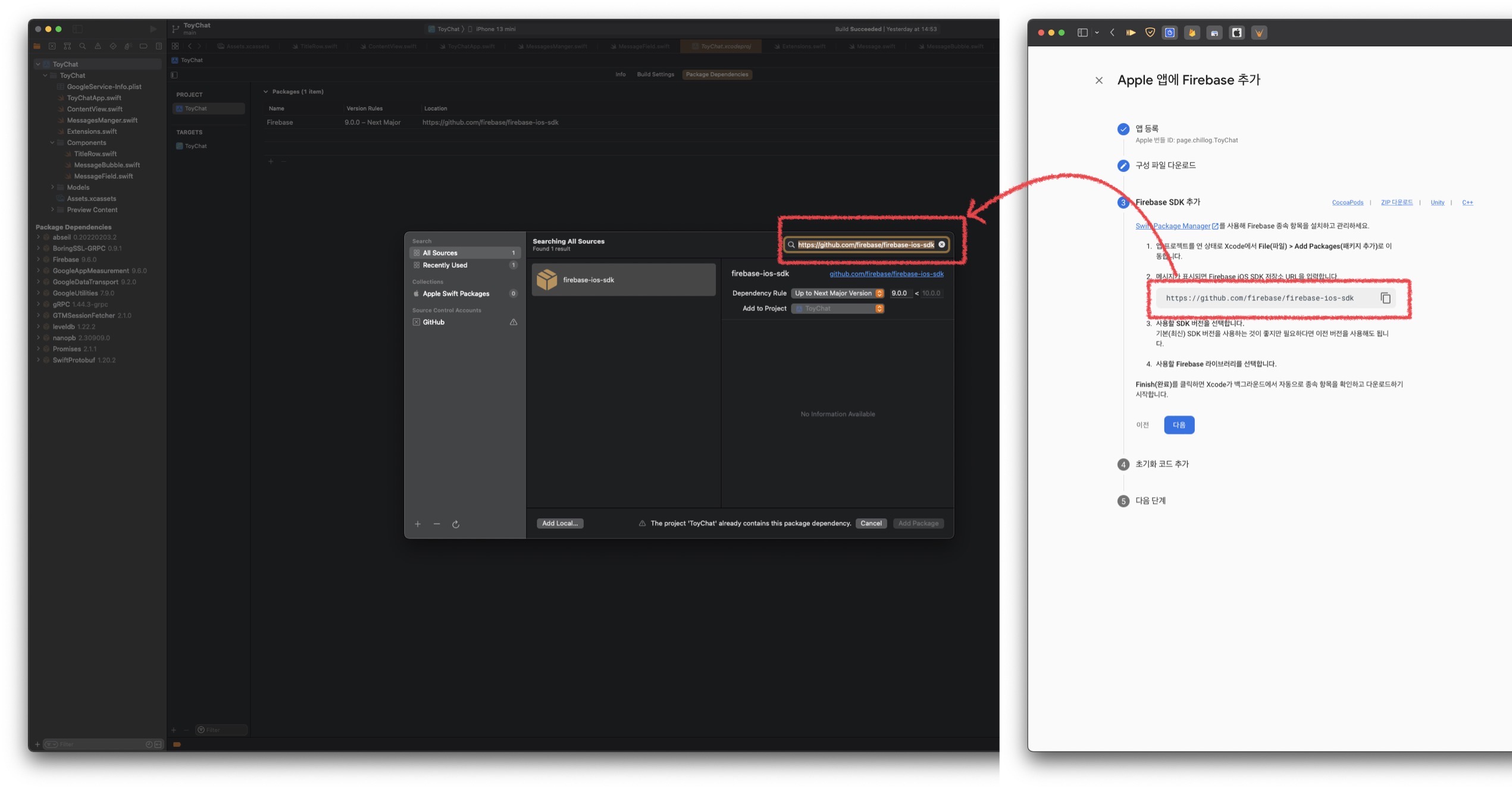Screen dimensions: 1512x789
Task: Select GitHub source control account
Action: [434, 322]
